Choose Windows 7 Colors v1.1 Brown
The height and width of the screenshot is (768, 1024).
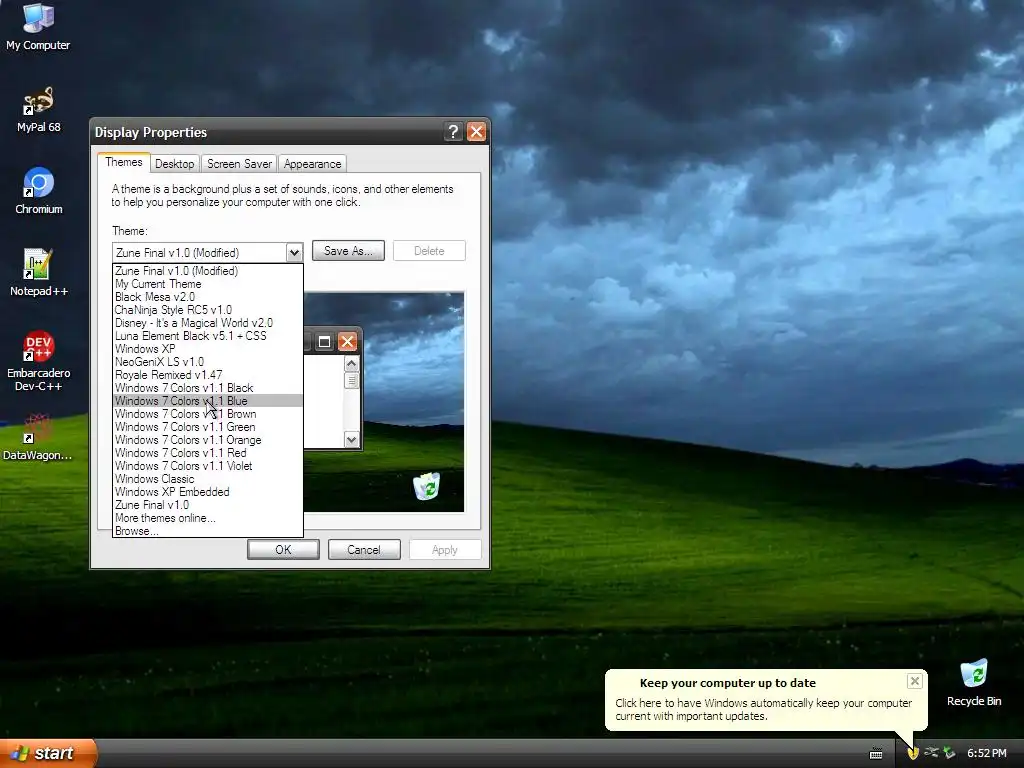pyautogui.click(x=208, y=414)
